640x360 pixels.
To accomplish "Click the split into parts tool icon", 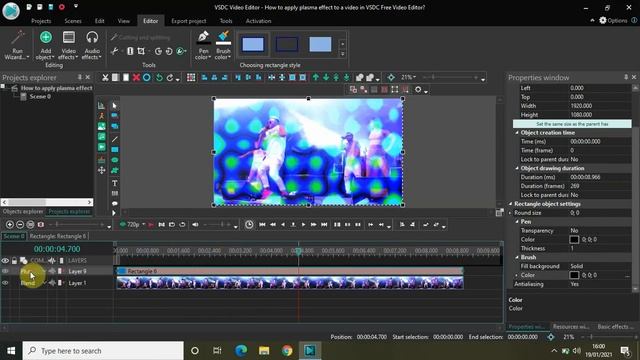I will (130, 51).
